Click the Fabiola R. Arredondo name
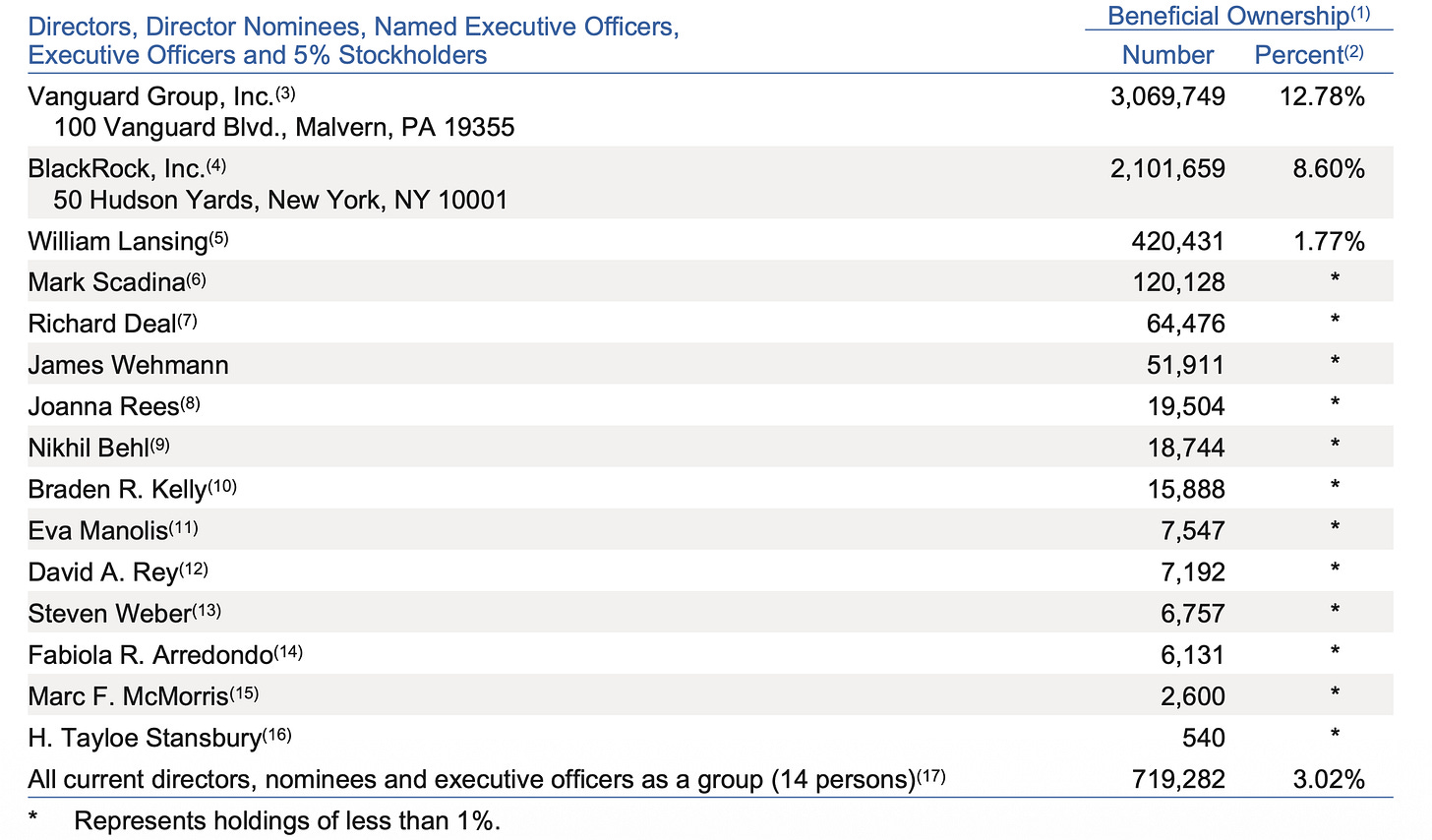This screenshot has height=840, width=1432. click(x=150, y=655)
